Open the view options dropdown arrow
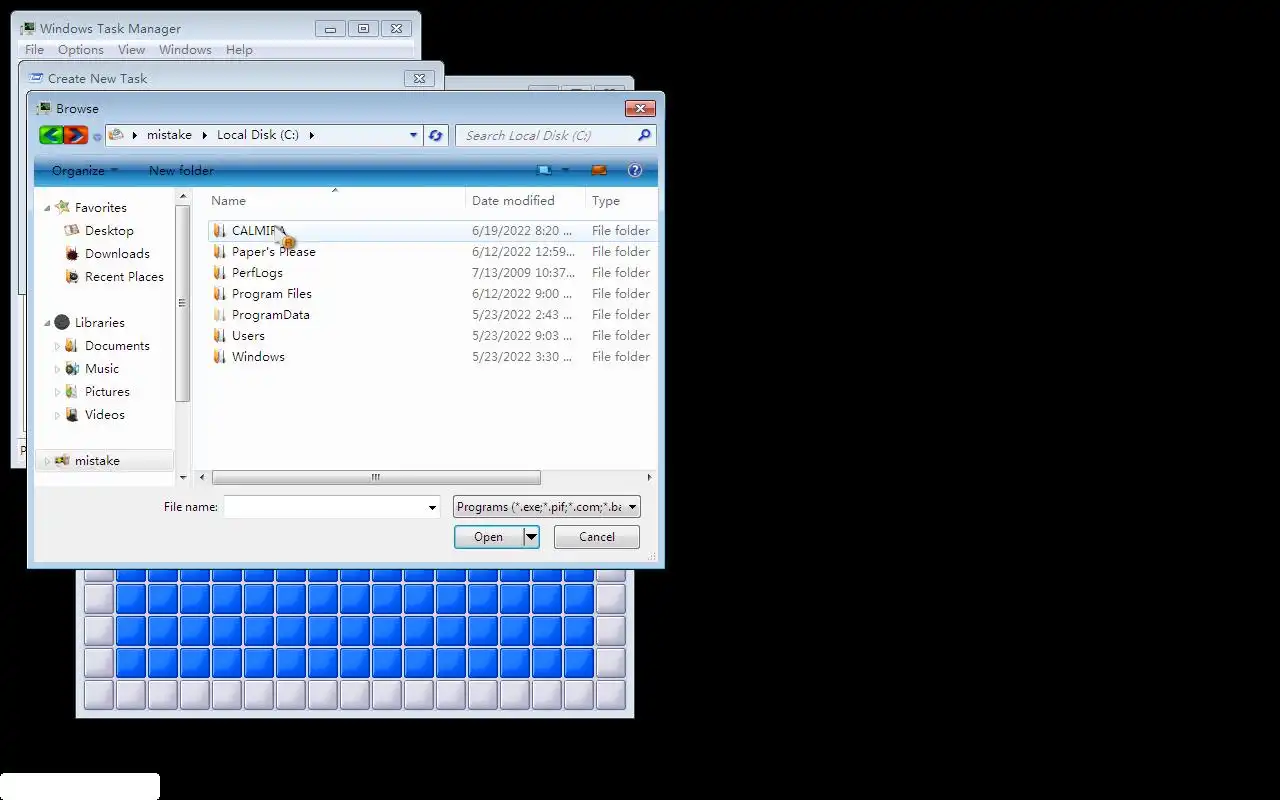This screenshot has height=800, width=1280. [x=565, y=170]
